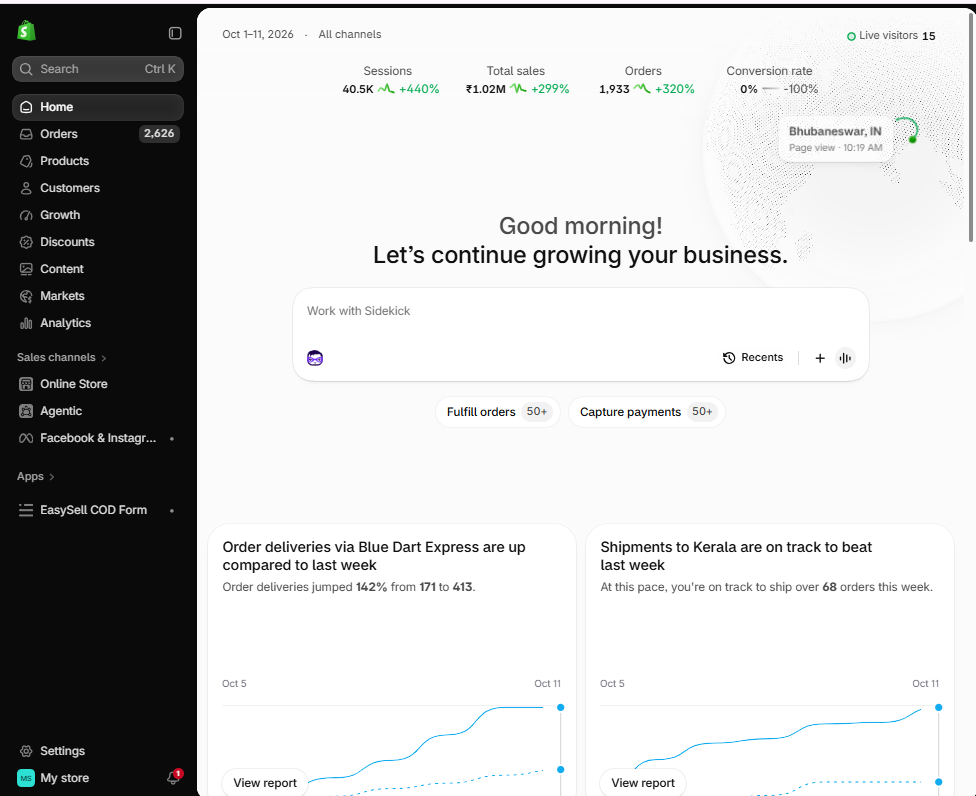
Task: Click Oct 11 data point on Kerala chart
Action: [x=939, y=708]
